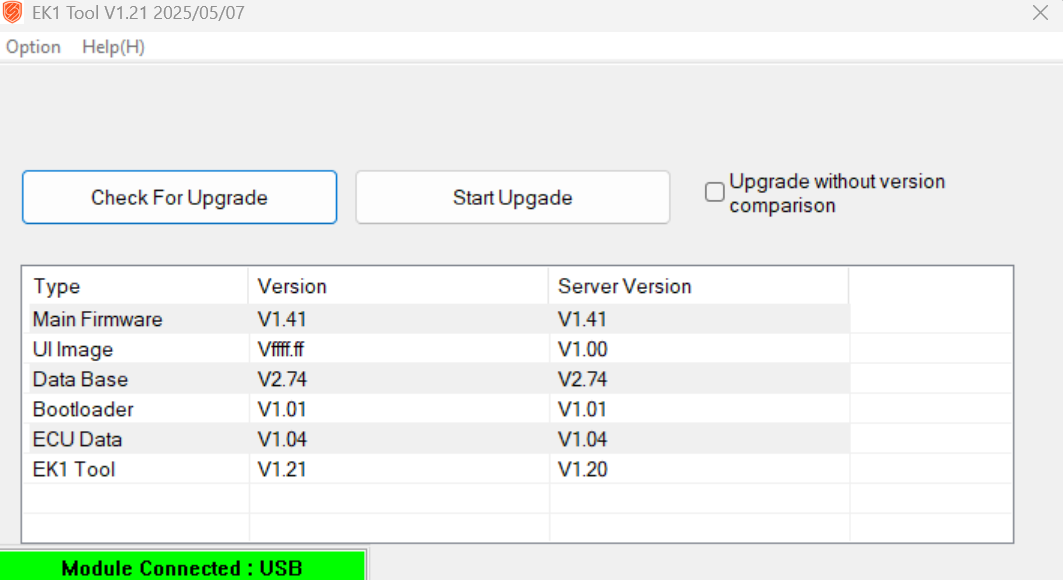Click the Start Upgrade button

513,197
